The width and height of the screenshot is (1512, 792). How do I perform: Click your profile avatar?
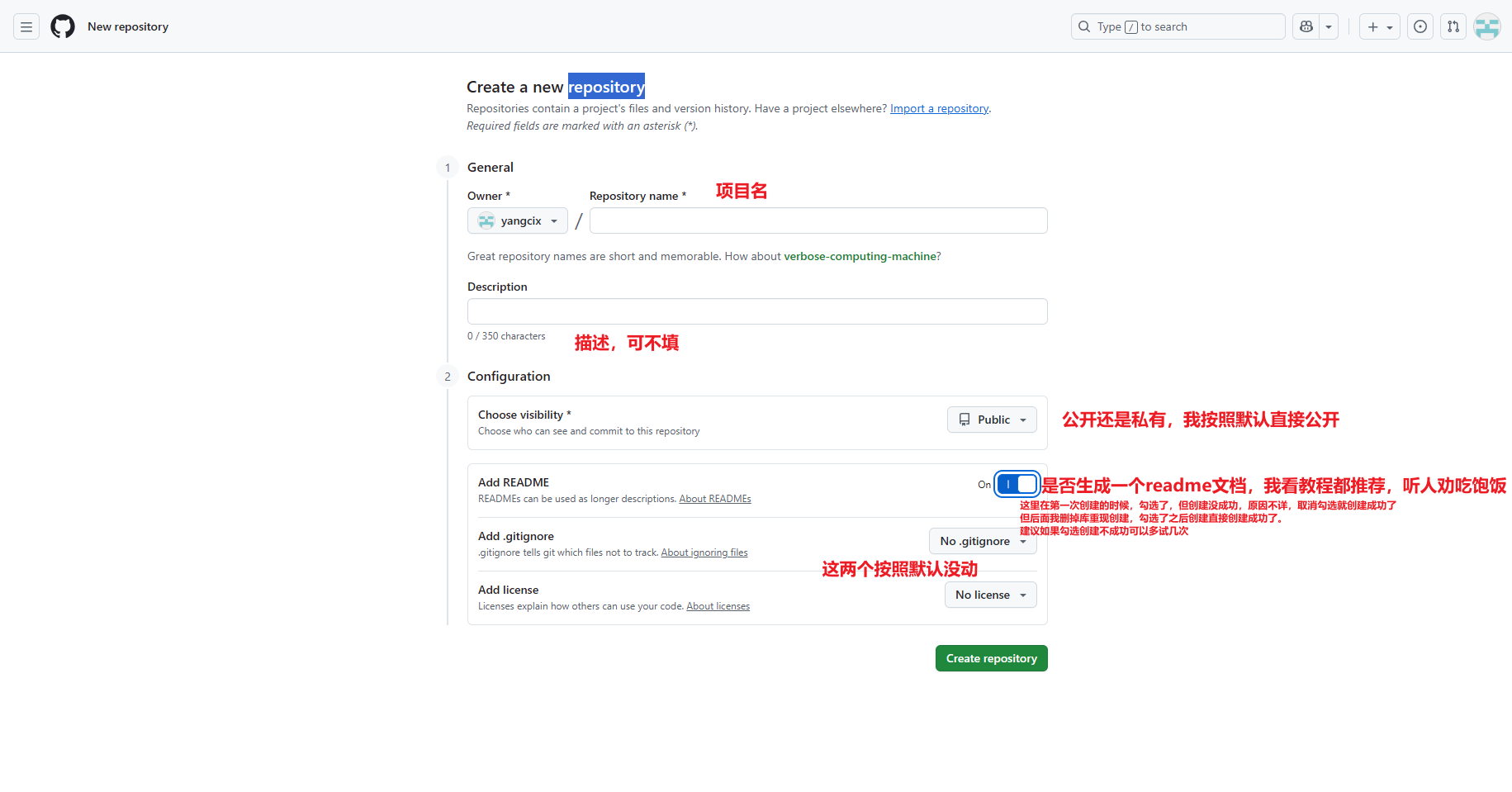[x=1486, y=26]
